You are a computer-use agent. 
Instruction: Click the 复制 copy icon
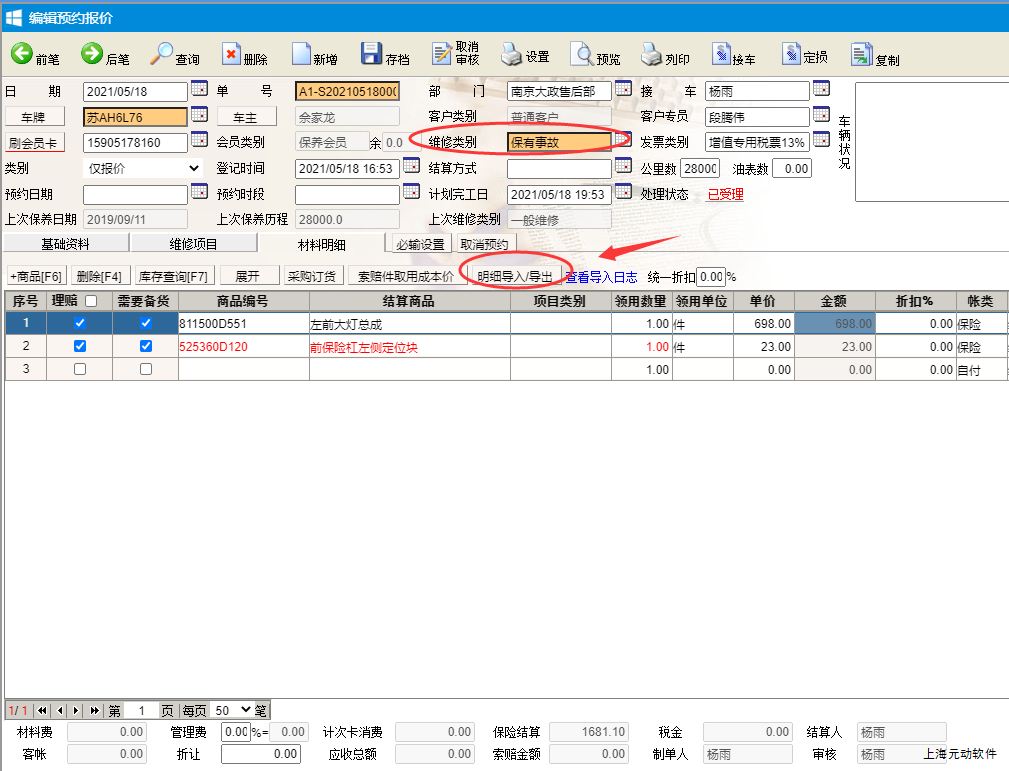coord(862,55)
